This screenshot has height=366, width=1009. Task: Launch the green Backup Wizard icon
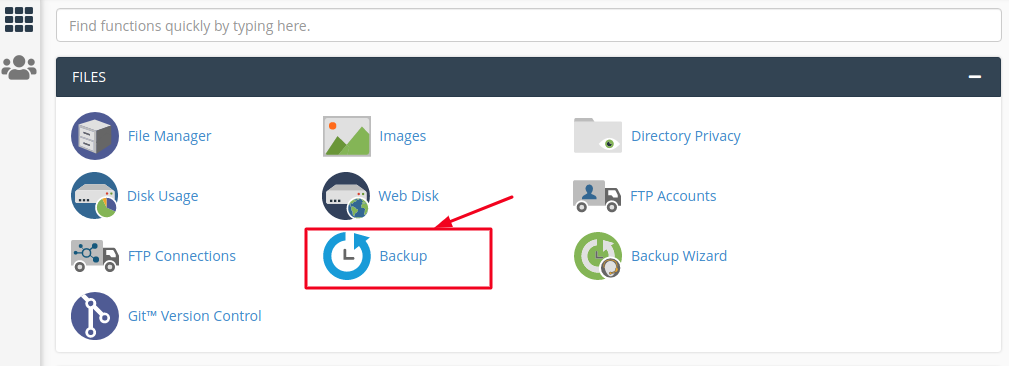(x=598, y=256)
